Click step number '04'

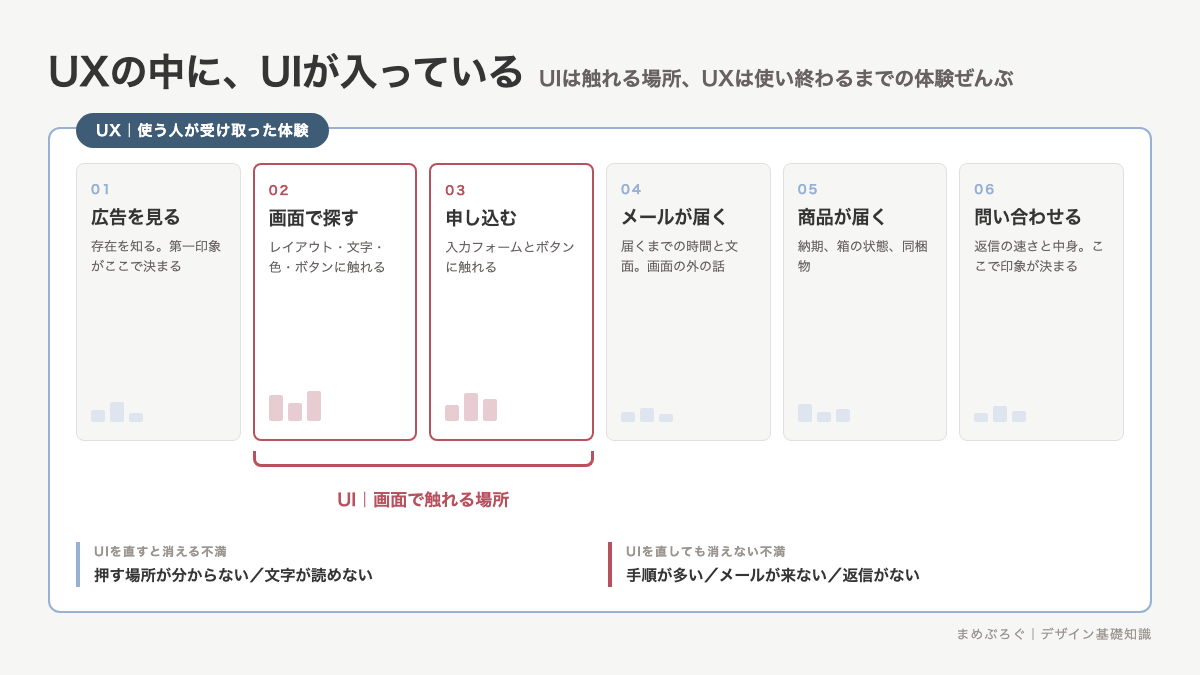631,189
